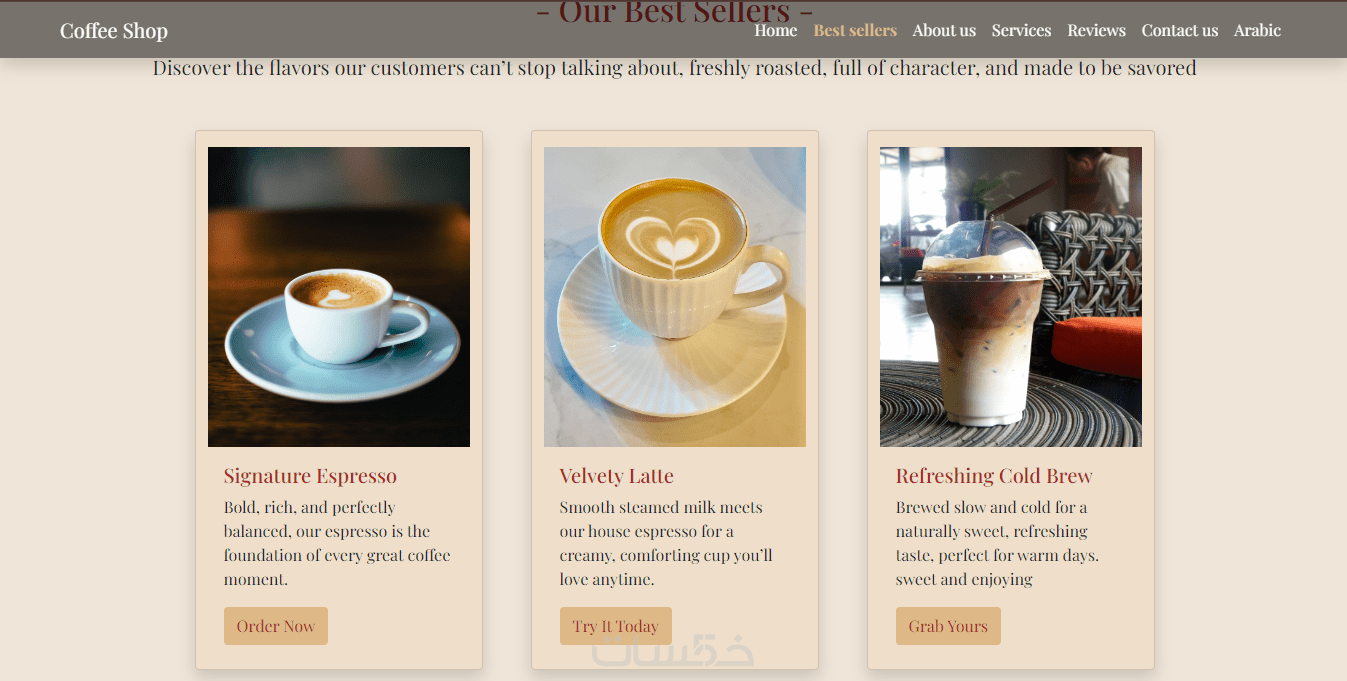
Task: Open the About us page link
Action: (944, 30)
